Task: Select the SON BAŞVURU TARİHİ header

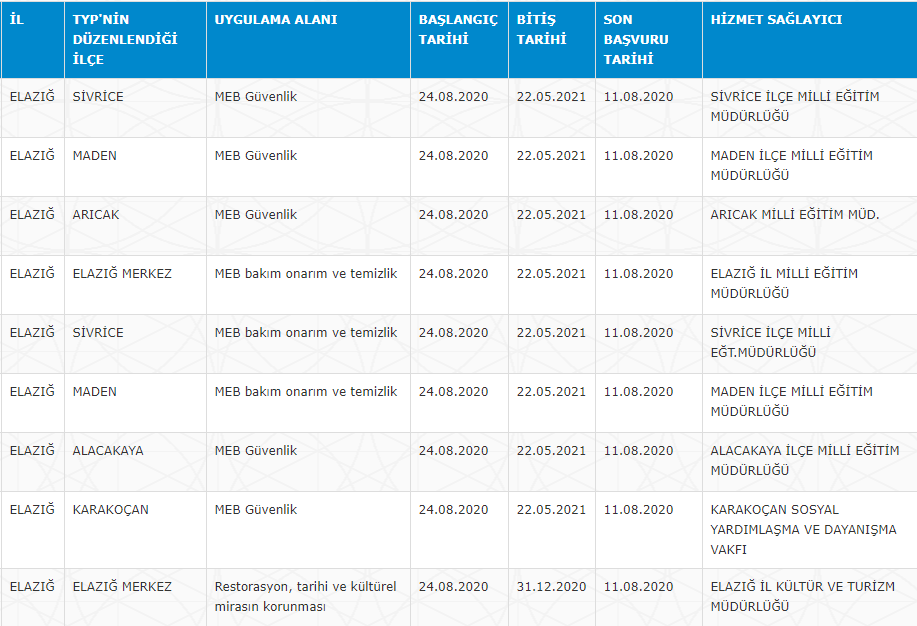Action: (x=636, y=40)
